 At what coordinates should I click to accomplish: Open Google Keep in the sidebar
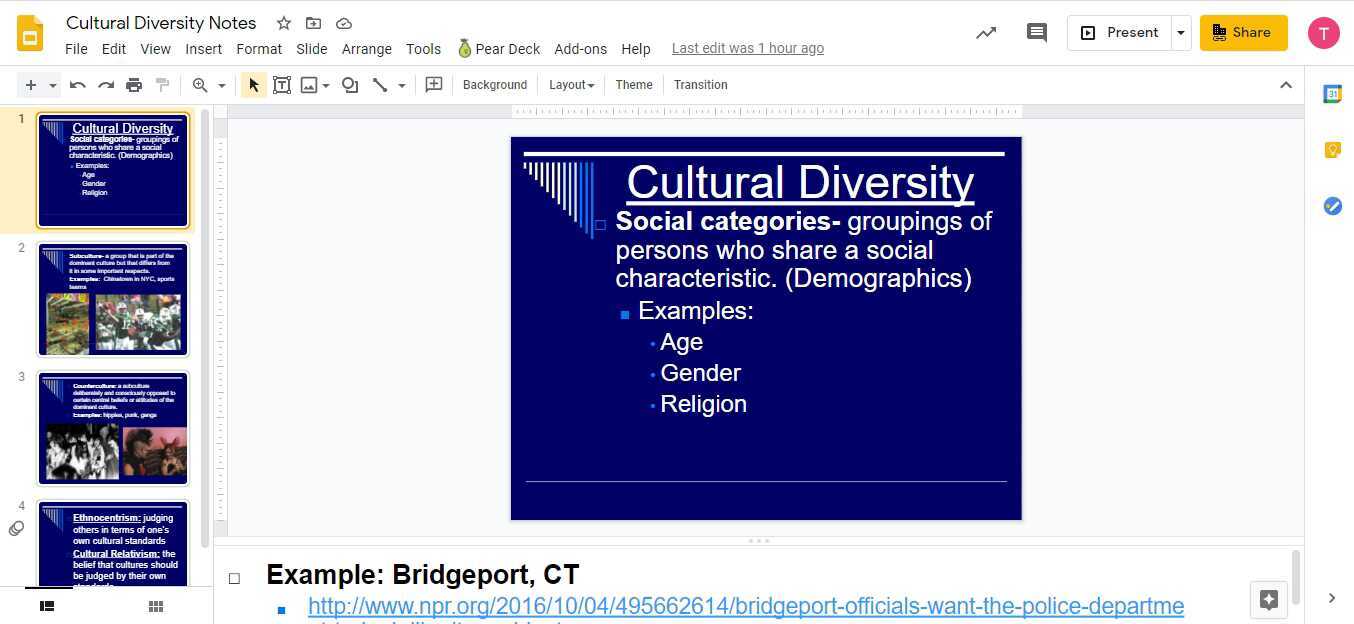1332,150
